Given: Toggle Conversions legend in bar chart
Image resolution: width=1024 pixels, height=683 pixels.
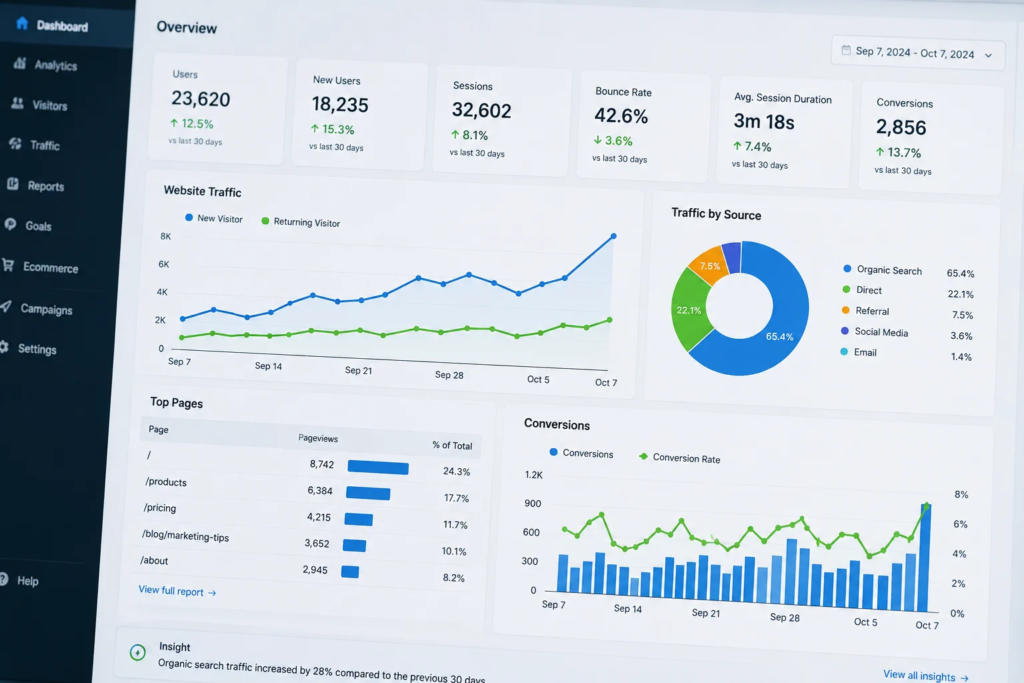Looking at the screenshot, I should tap(581, 453).
